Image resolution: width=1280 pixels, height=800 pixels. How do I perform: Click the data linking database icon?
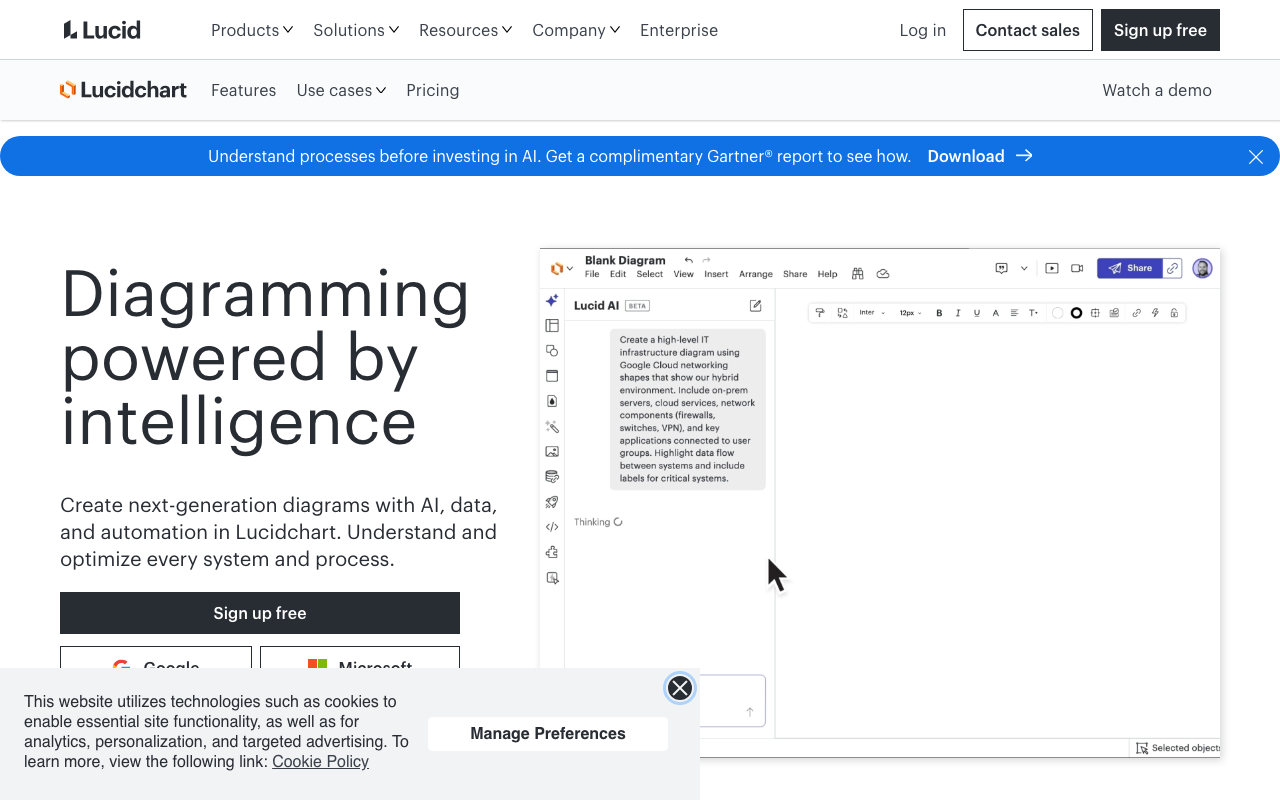click(x=552, y=477)
